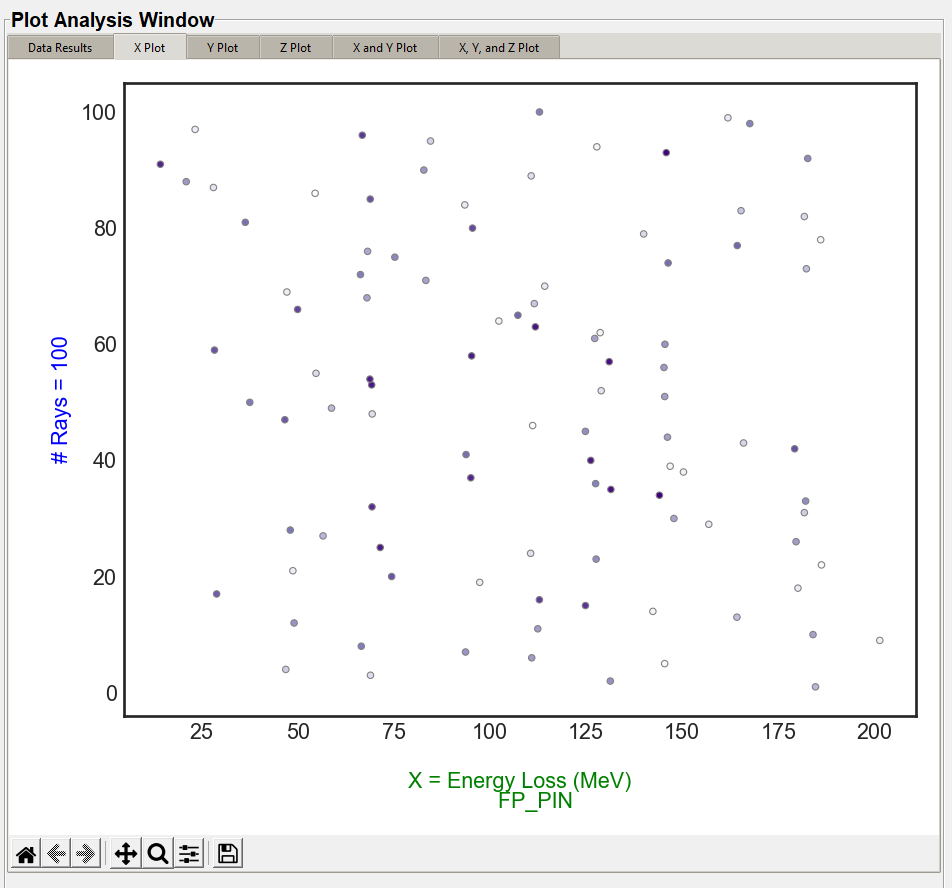Viewport: 952px width, 888px height.
Task: Open the configure subplots sliders tool
Action: 189,854
